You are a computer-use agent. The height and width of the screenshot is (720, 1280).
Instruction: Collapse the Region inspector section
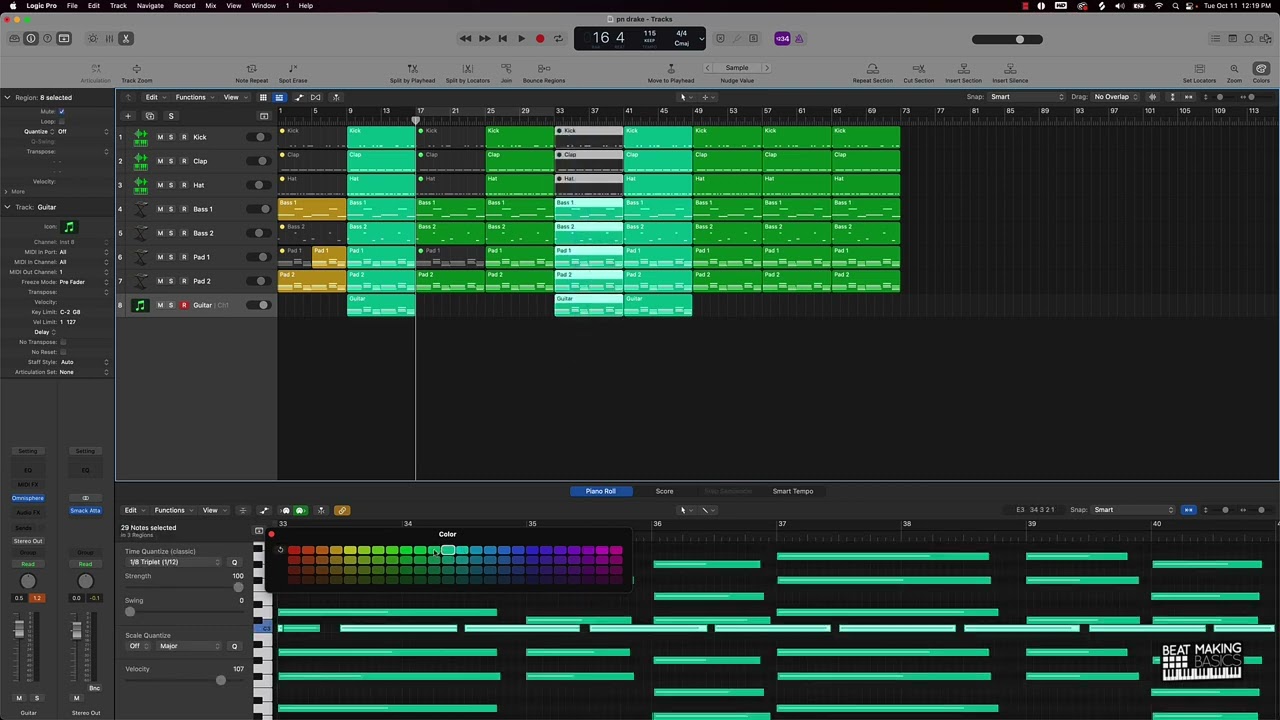pos(7,98)
